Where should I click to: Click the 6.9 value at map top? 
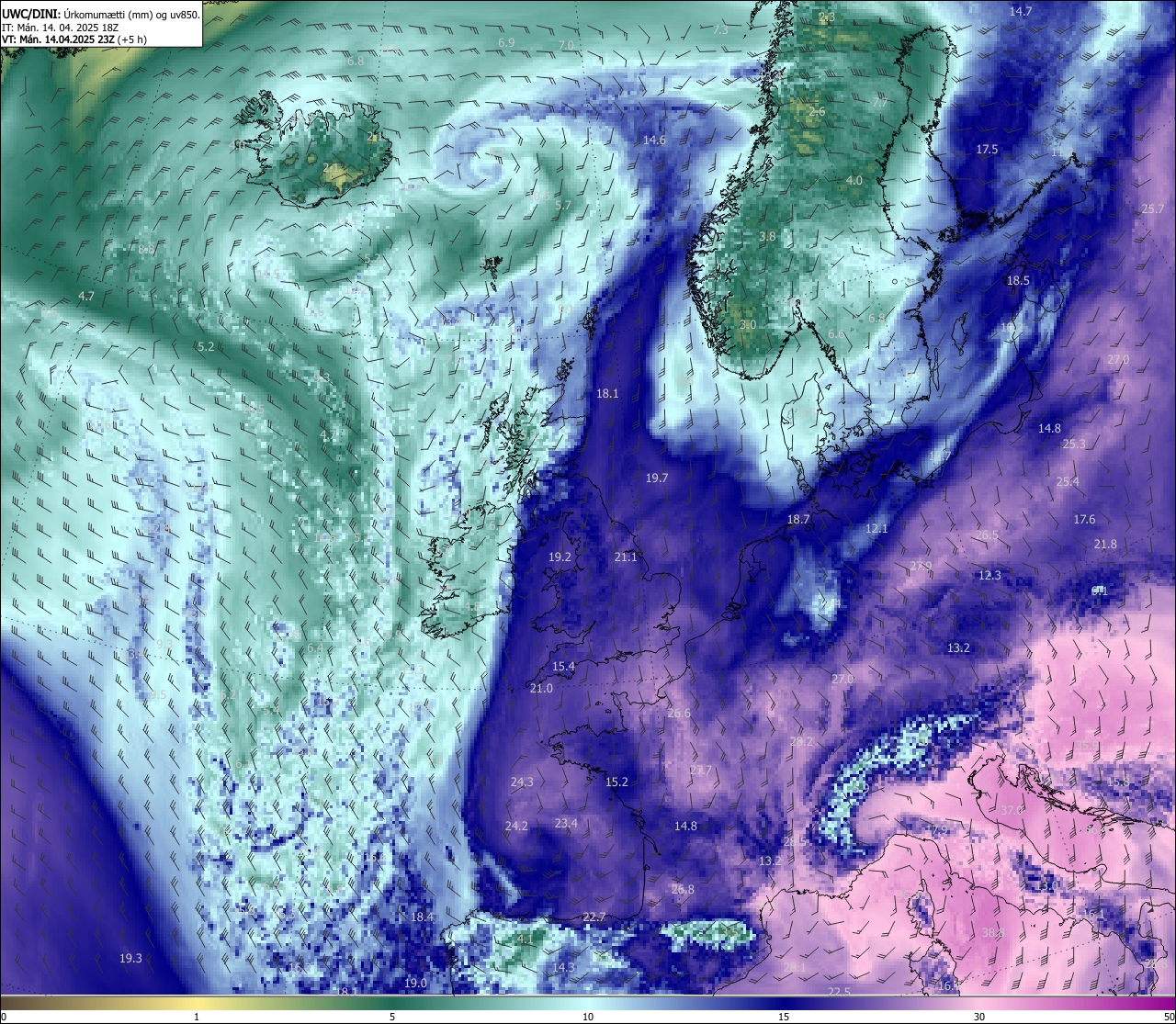506,43
